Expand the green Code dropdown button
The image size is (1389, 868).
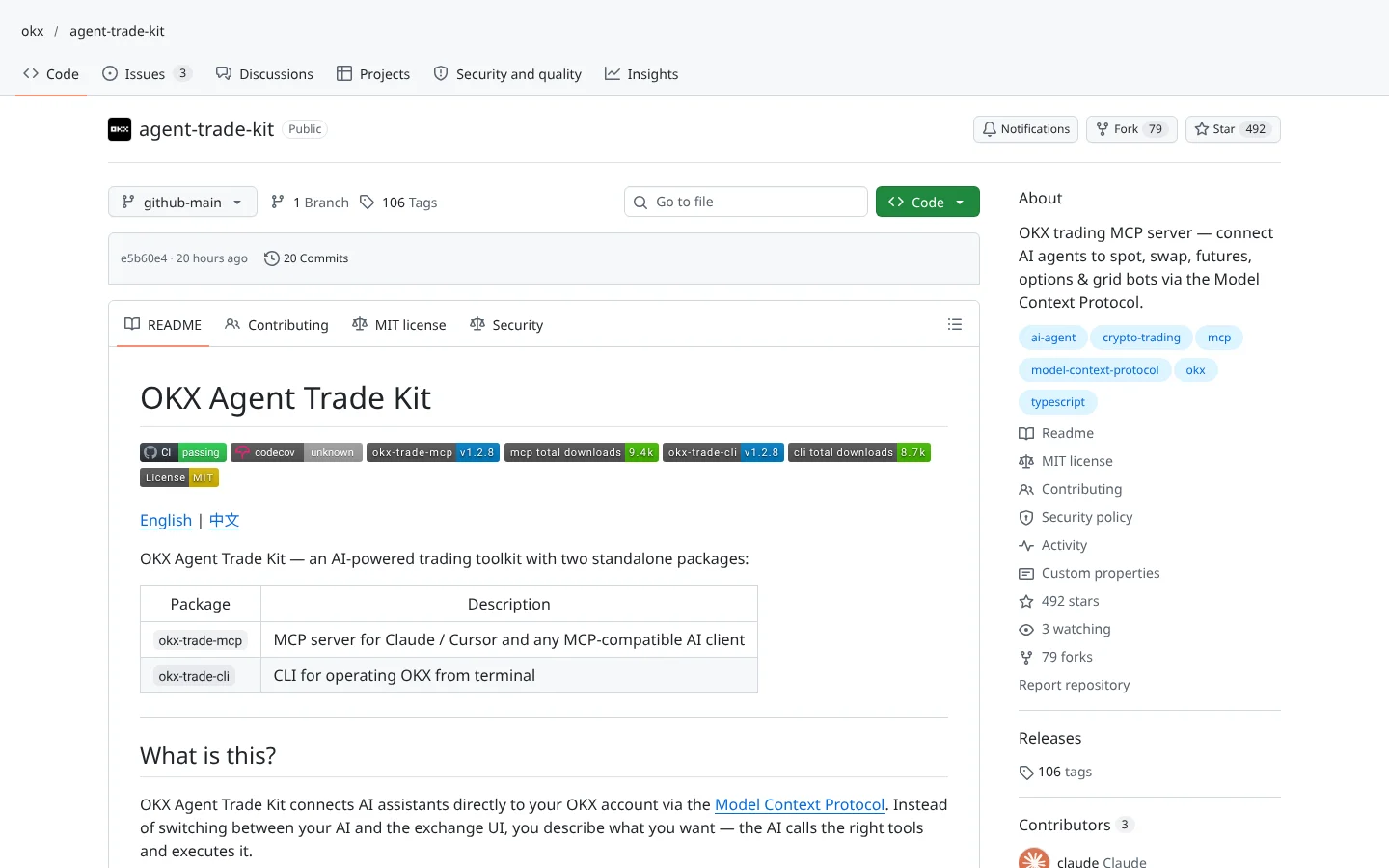(928, 202)
